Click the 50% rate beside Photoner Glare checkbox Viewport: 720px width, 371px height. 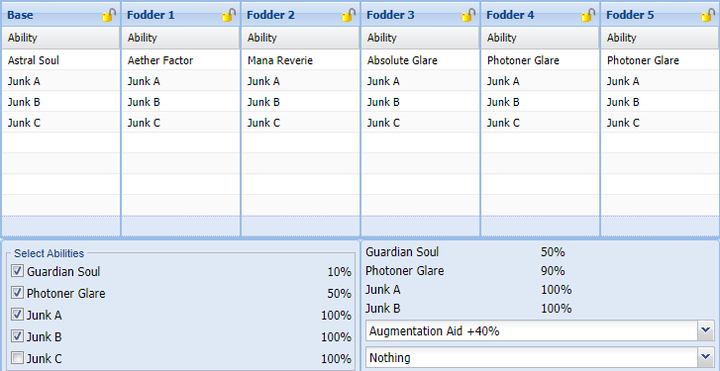pyautogui.click(x=339, y=293)
